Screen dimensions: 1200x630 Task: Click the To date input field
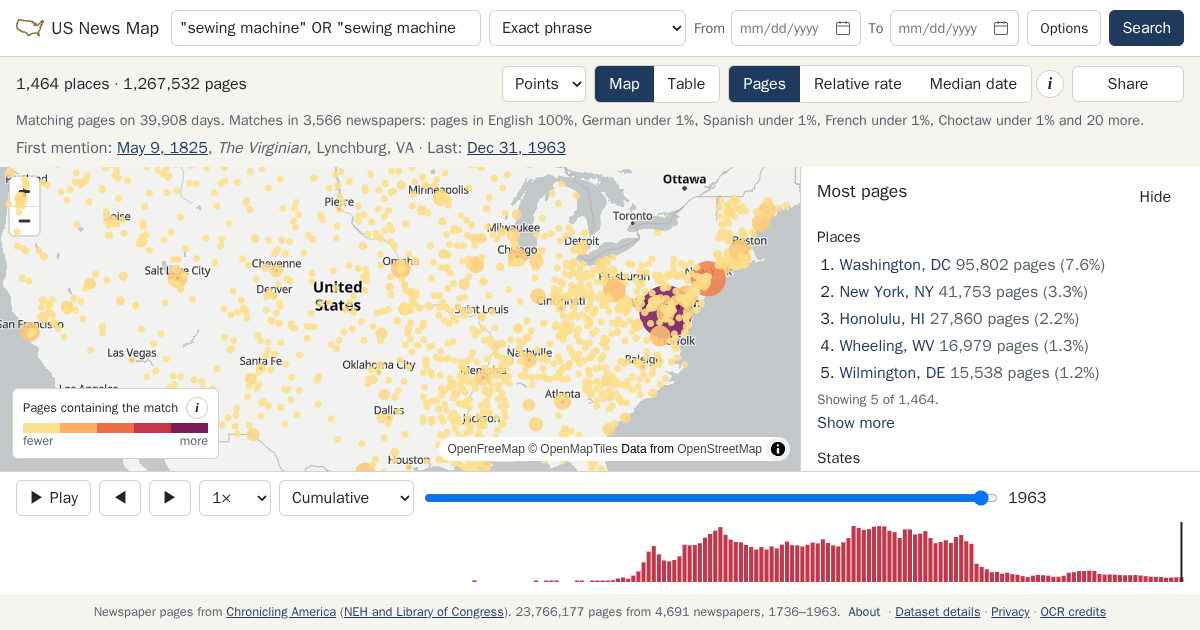954,28
